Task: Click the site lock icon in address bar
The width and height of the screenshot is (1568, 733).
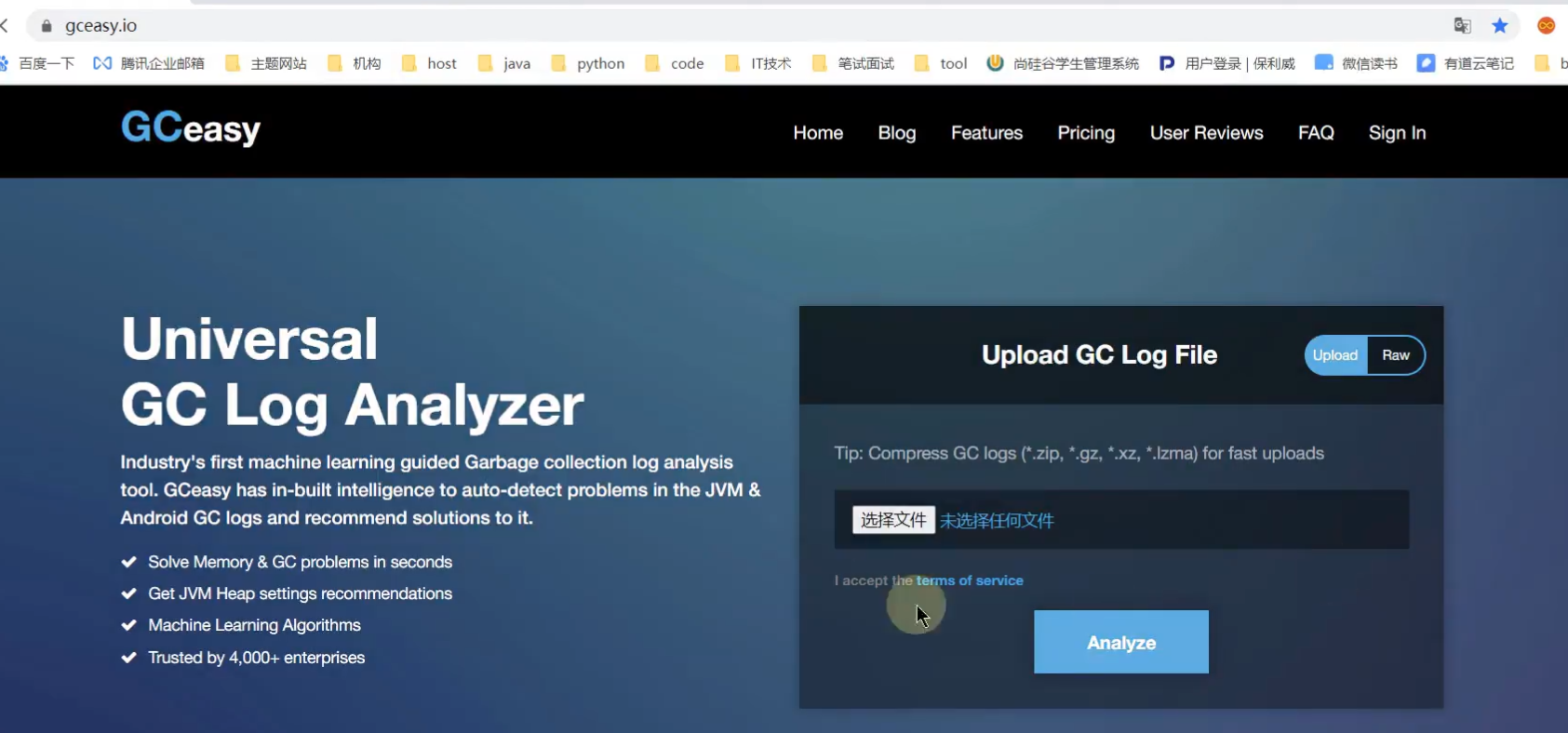Action: 47,26
